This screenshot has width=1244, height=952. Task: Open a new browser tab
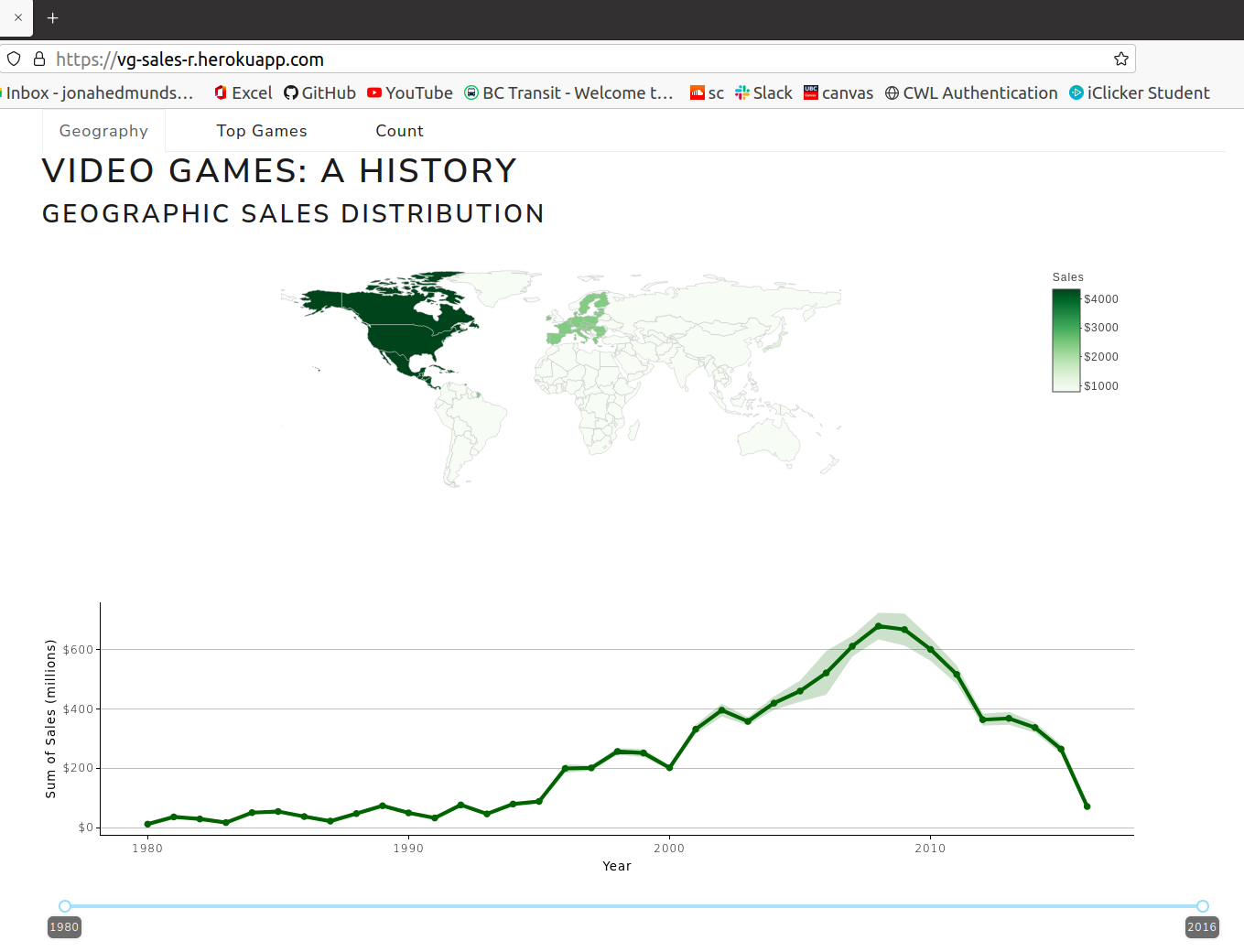point(52,17)
